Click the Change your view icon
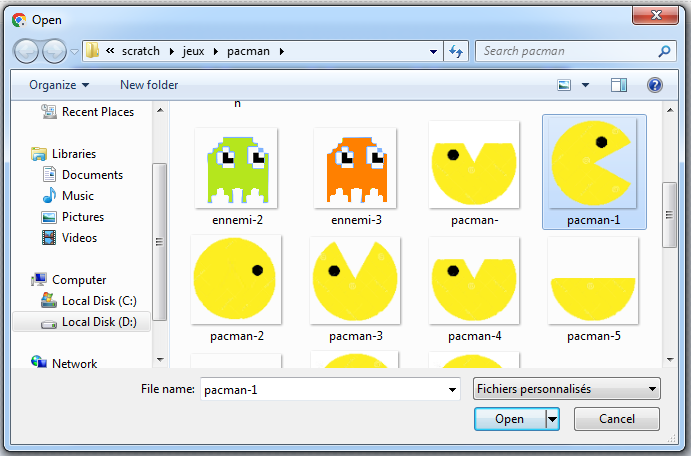Screen dimensions: 691x456 click(x=564, y=85)
